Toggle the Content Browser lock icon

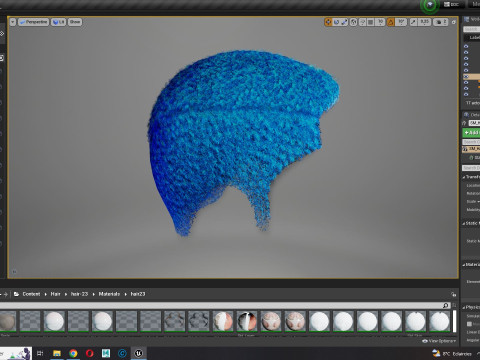tap(453, 294)
